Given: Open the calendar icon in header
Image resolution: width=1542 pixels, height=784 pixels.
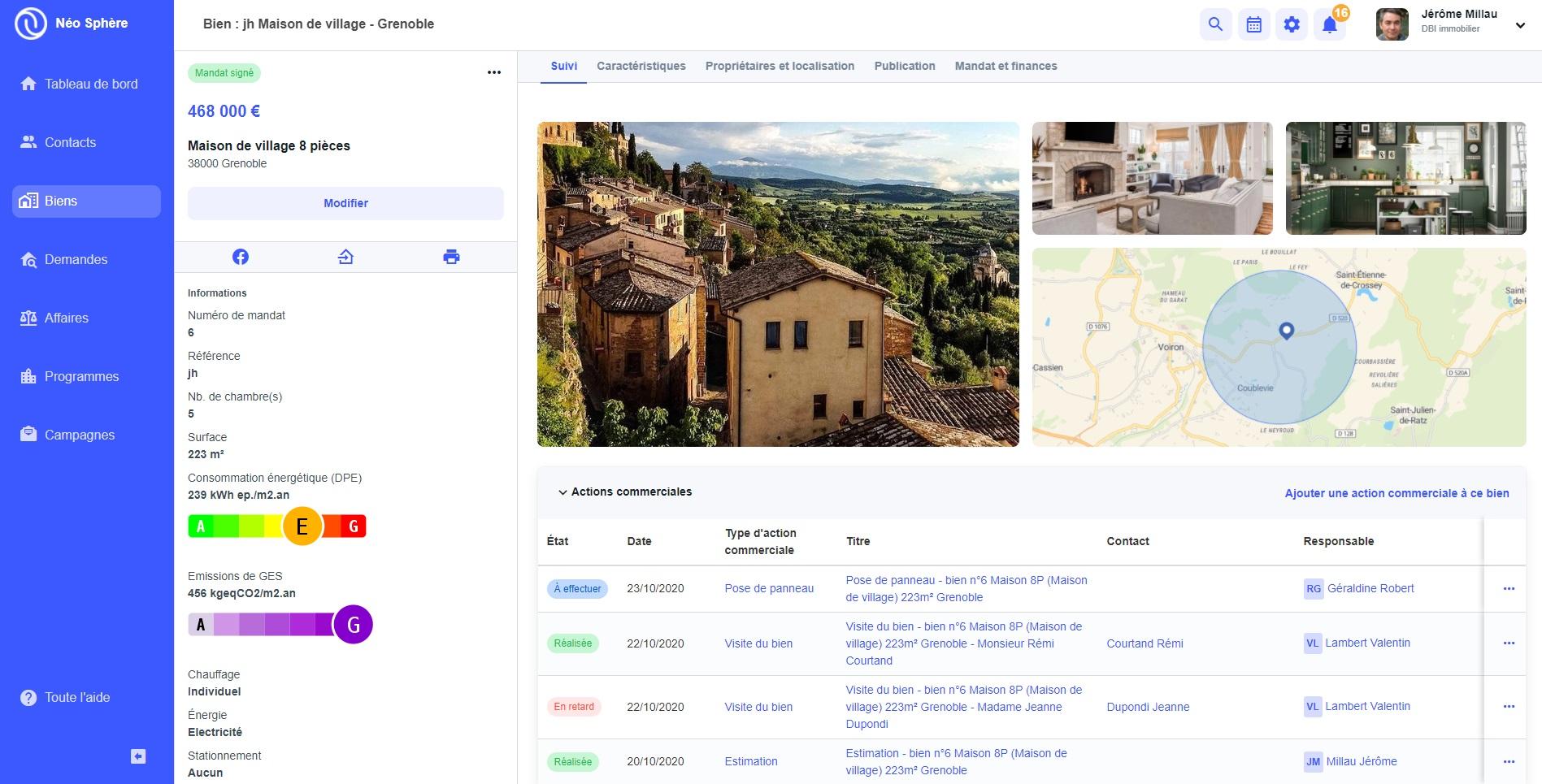Looking at the screenshot, I should click(x=1253, y=24).
